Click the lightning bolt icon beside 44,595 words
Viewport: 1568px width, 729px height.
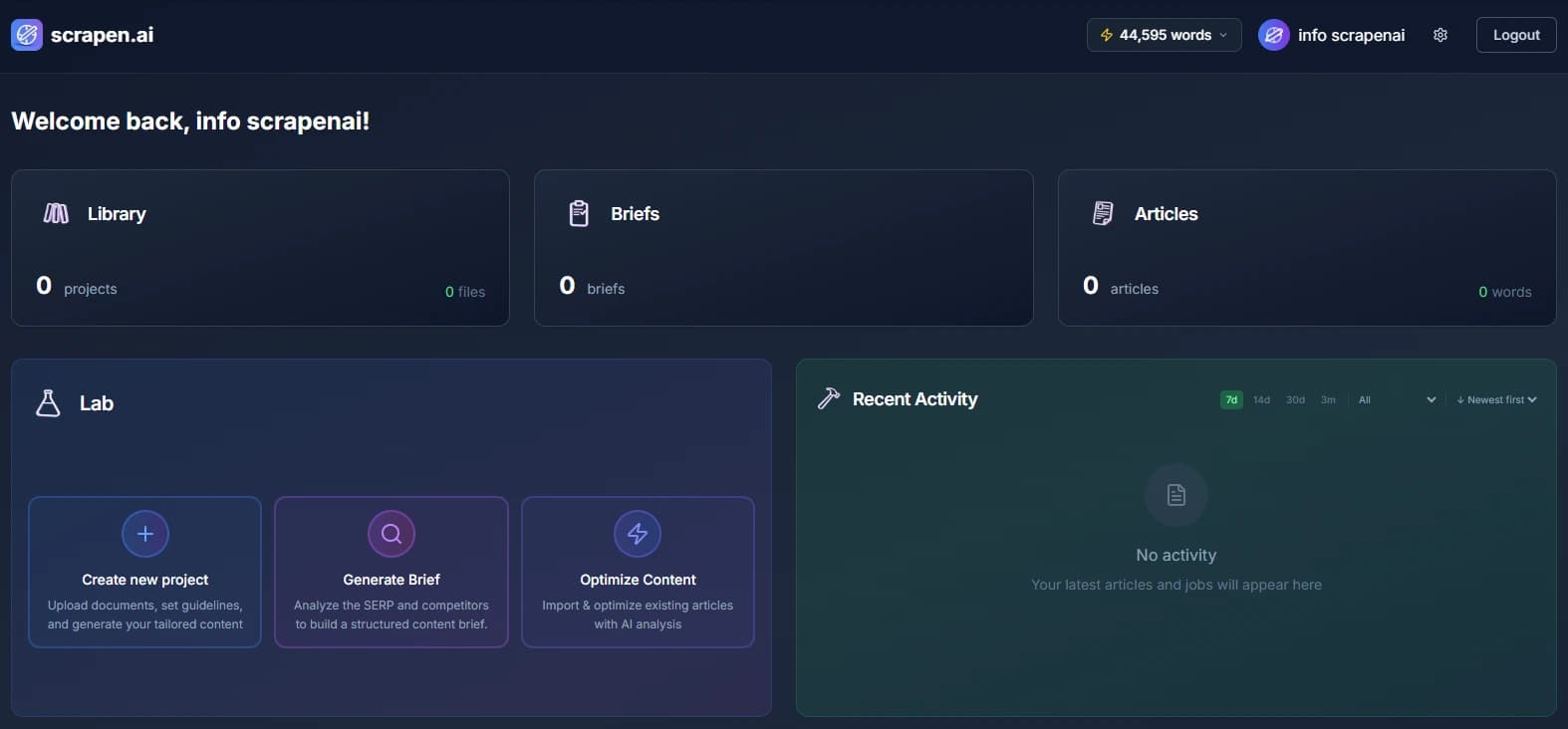pyautogui.click(x=1107, y=35)
